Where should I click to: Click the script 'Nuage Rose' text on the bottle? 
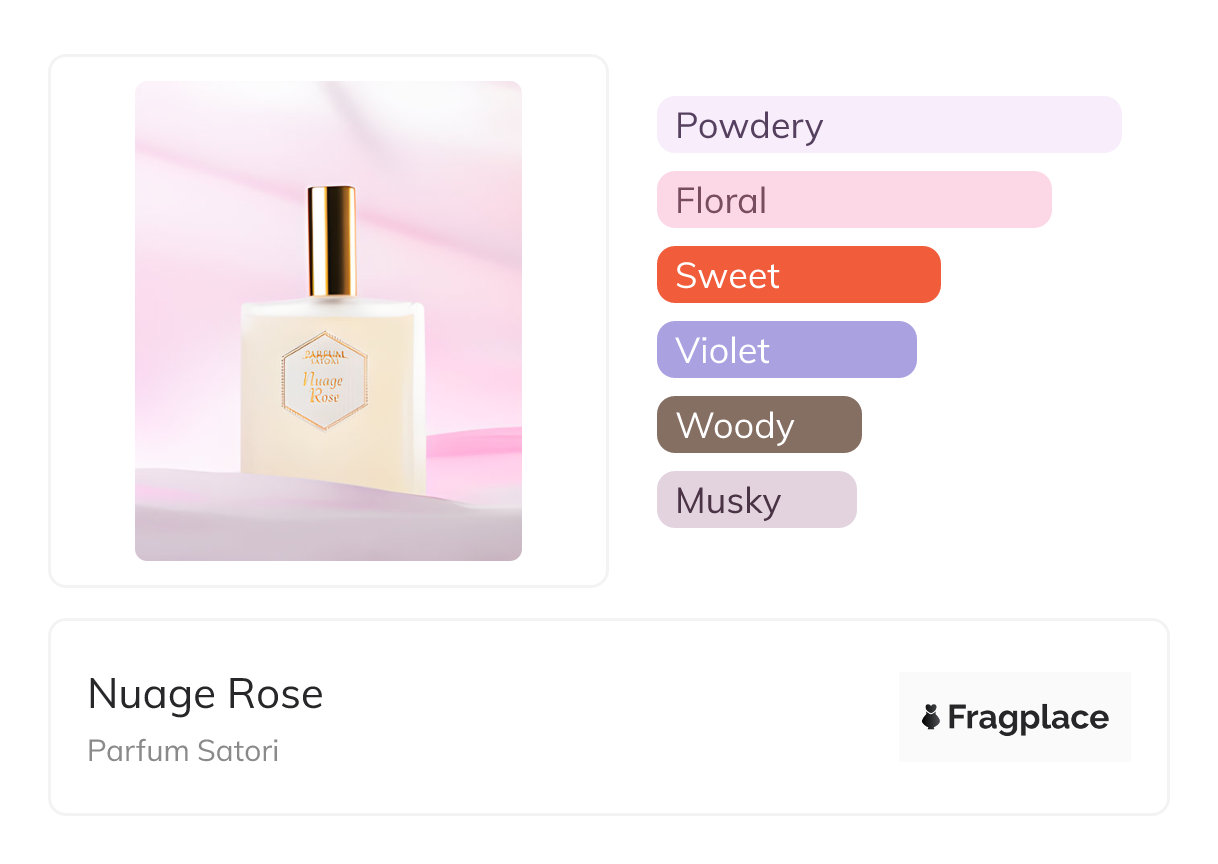[324, 388]
